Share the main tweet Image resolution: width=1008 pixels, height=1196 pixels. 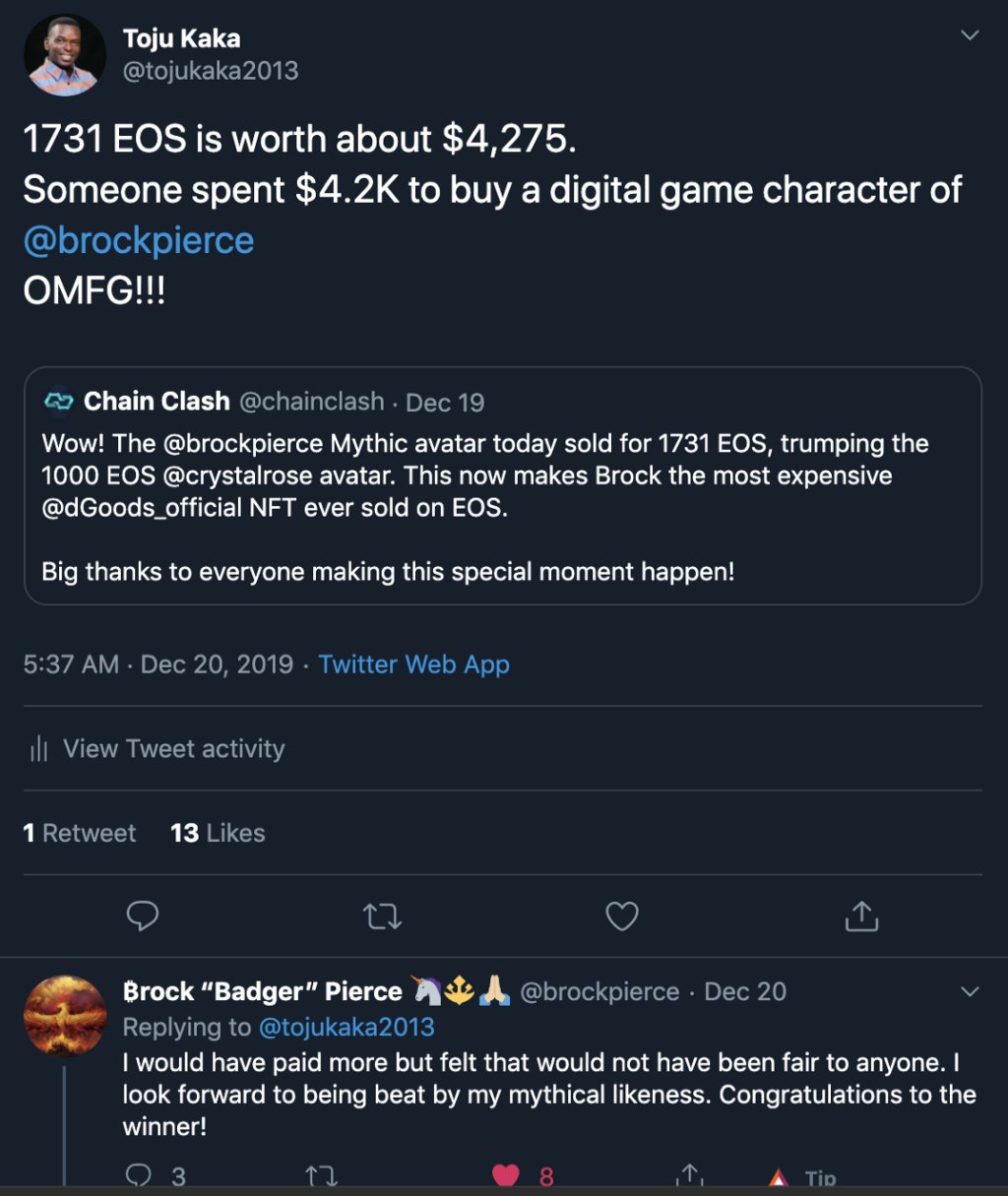coord(861,916)
